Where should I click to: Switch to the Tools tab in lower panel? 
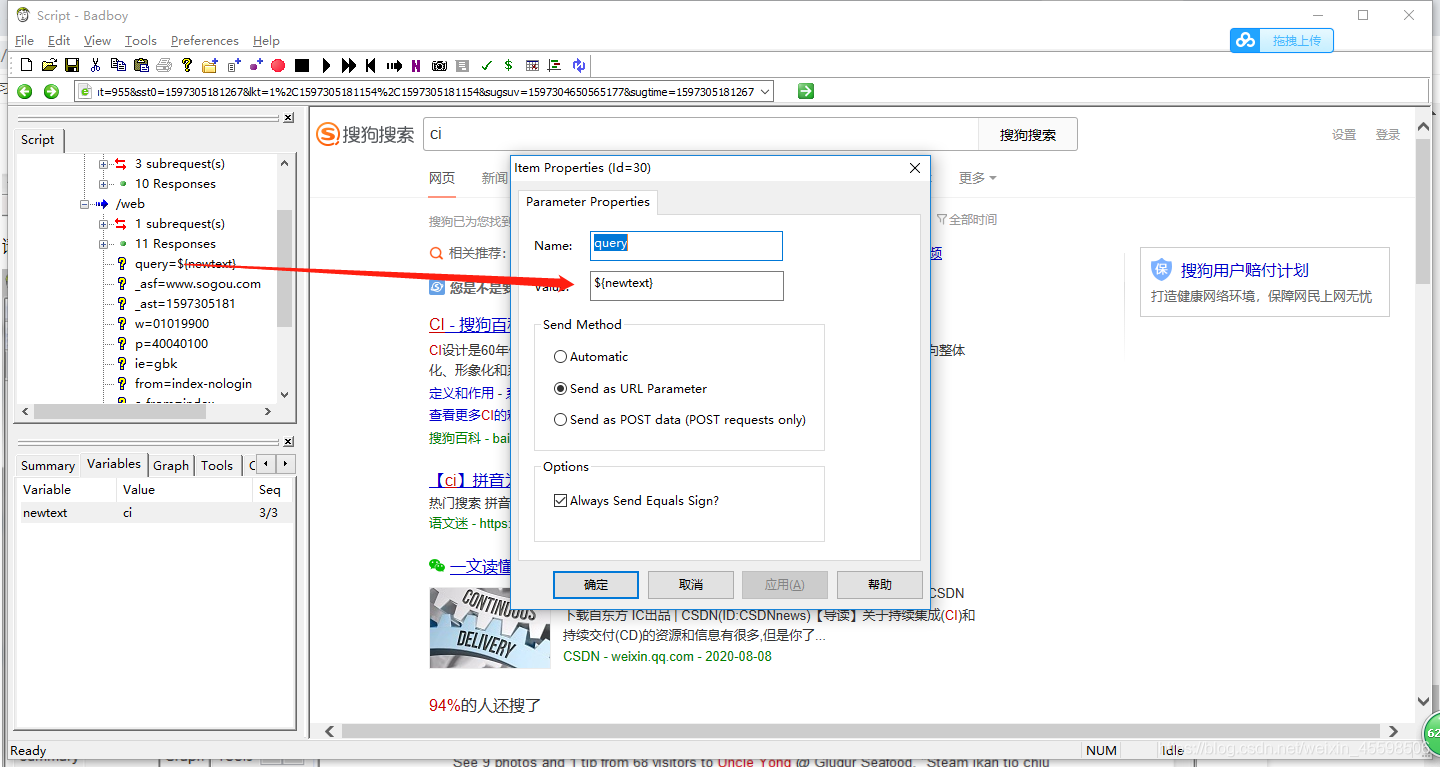216,465
